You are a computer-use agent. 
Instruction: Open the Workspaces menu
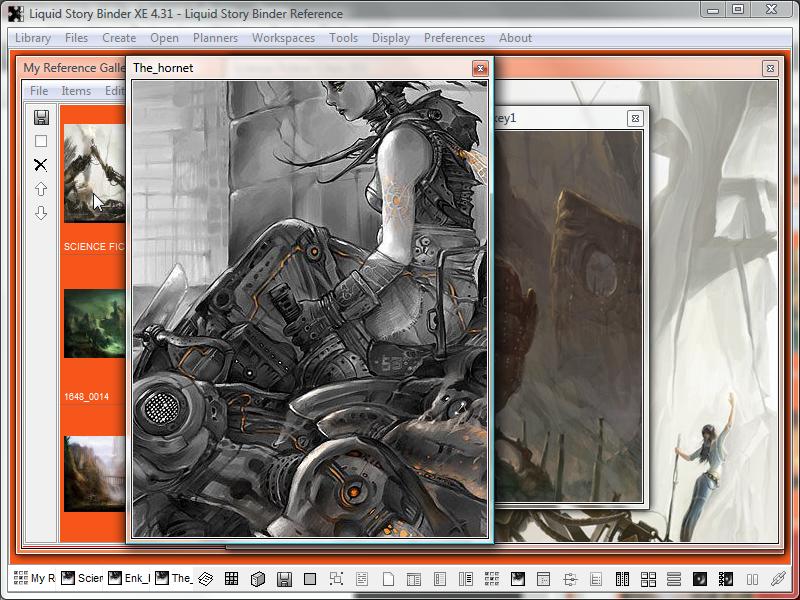click(283, 38)
